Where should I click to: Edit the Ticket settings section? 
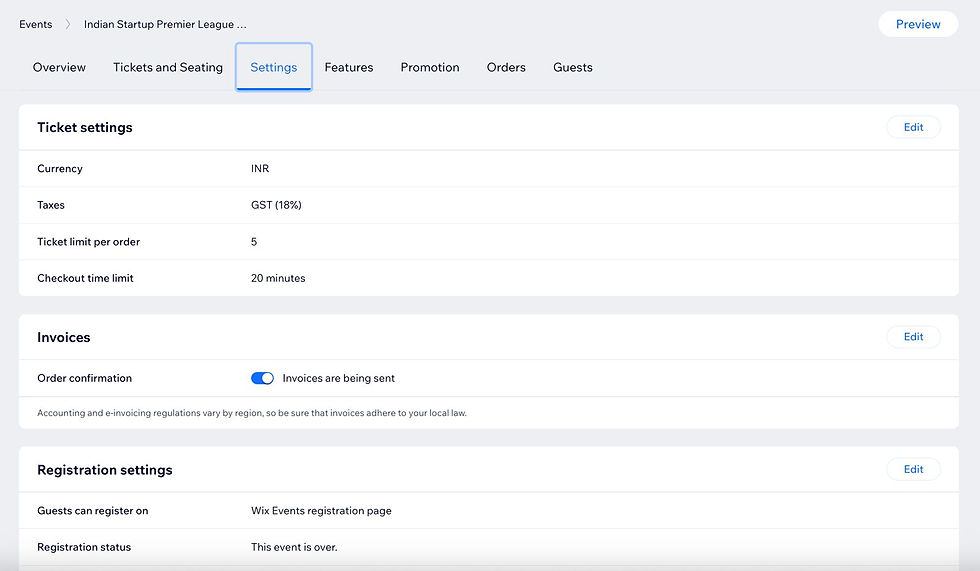[x=913, y=127]
